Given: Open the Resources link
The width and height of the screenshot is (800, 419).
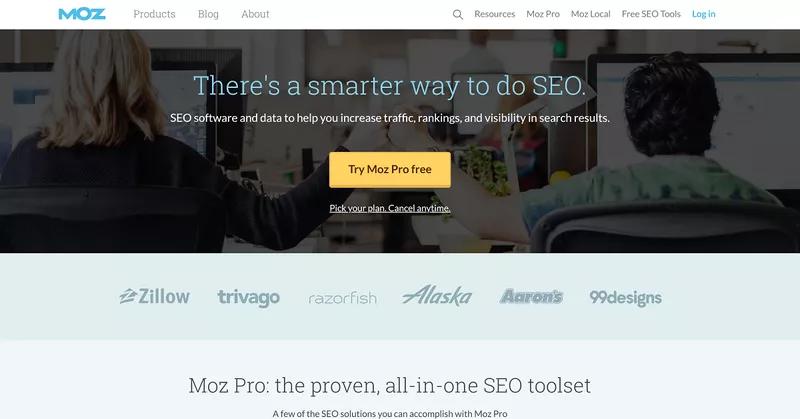Looking at the screenshot, I should tap(494, 14).
